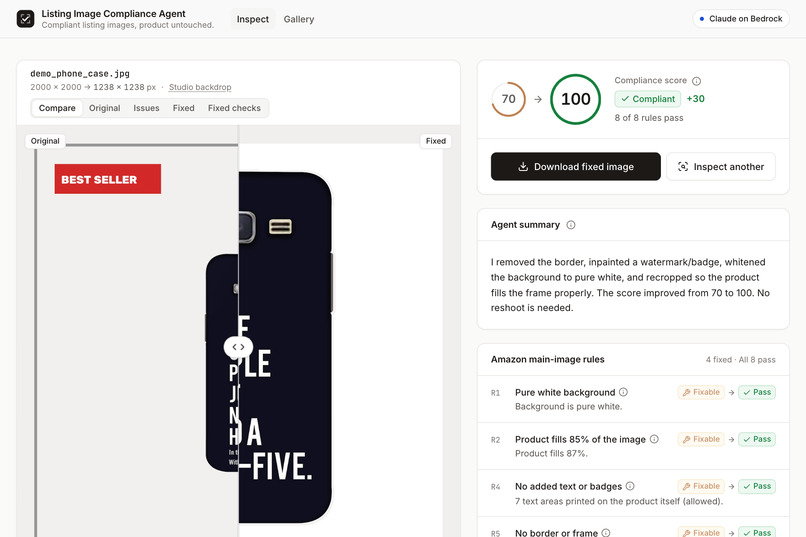806x537 pixels.
Task: Click the Agent summary info icon
Action: (571, 225)
